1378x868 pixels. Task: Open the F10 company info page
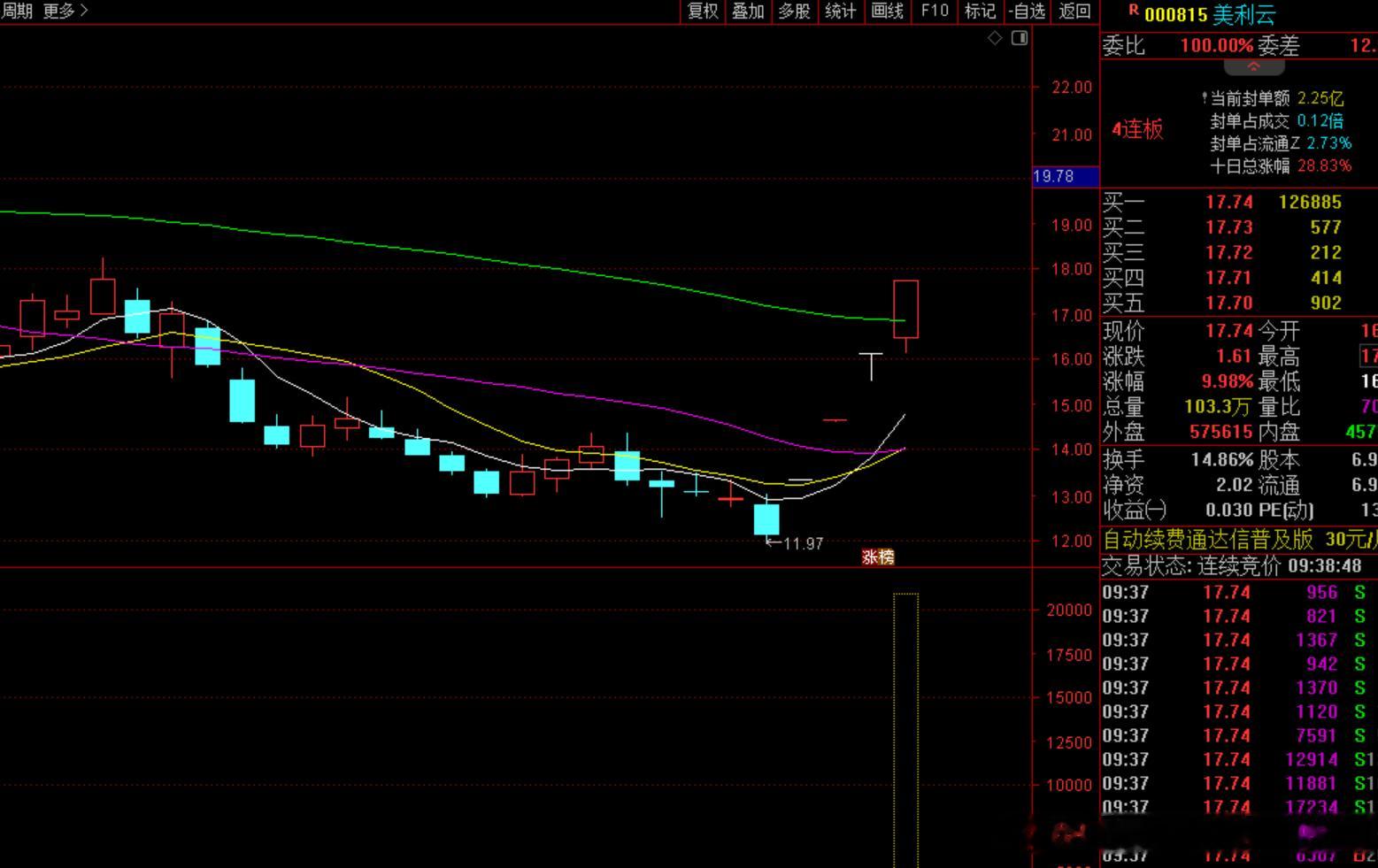pos(935,11)
